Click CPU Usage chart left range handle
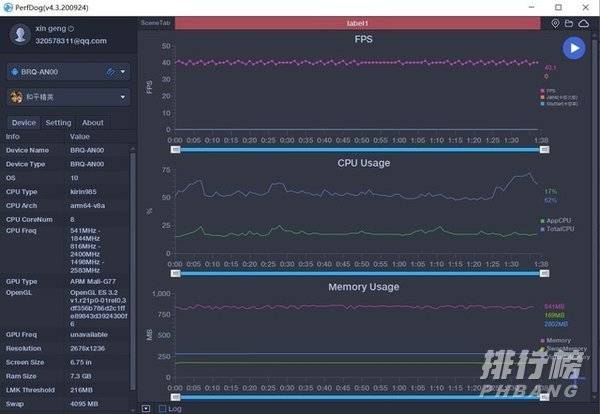The width and height of the screenshot is (600, 414). [x=176, y=274]
